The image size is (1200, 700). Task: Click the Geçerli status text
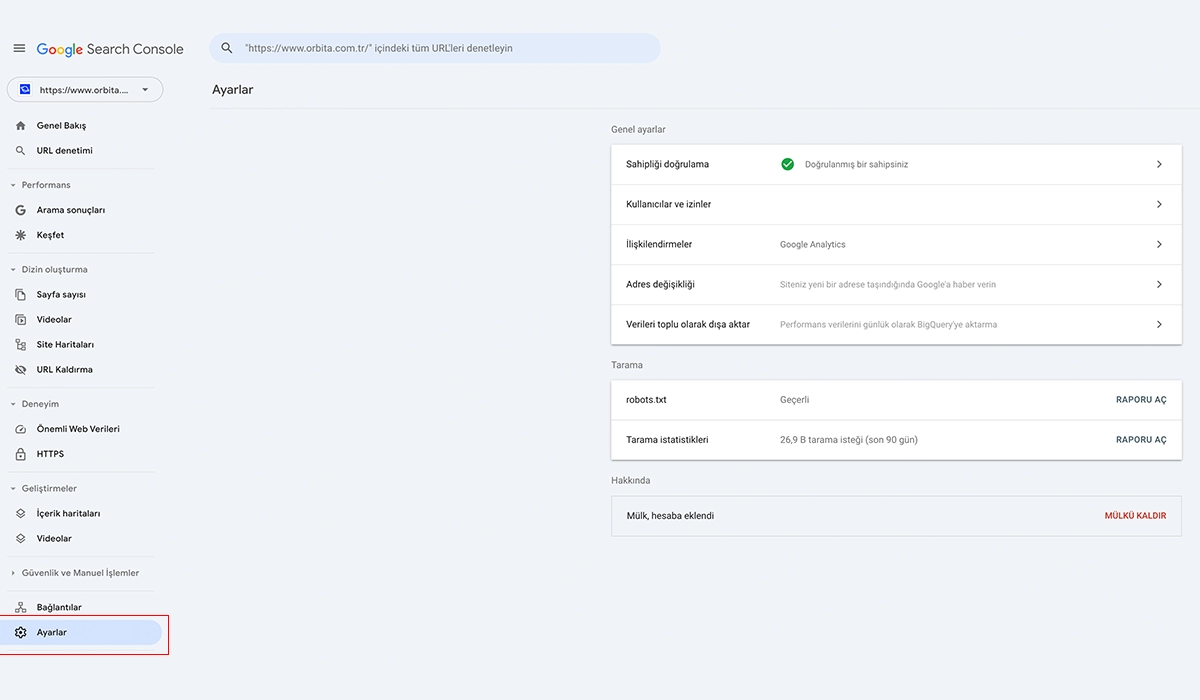click(794, 400)
